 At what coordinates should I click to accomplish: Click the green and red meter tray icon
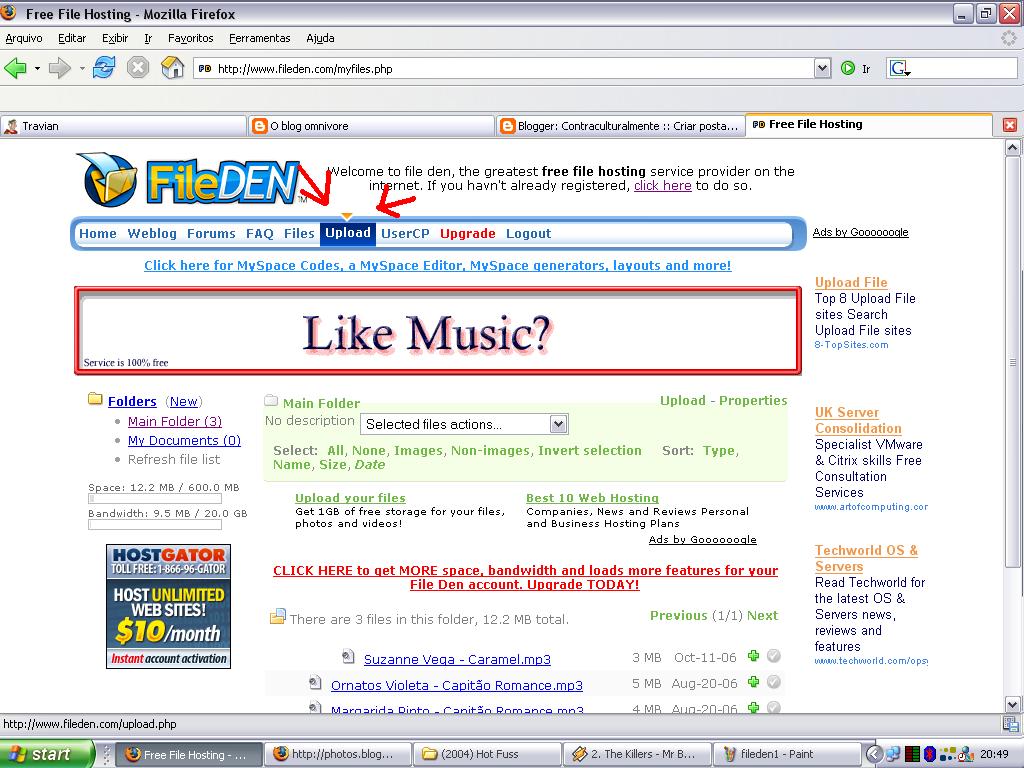pos(912,754)
